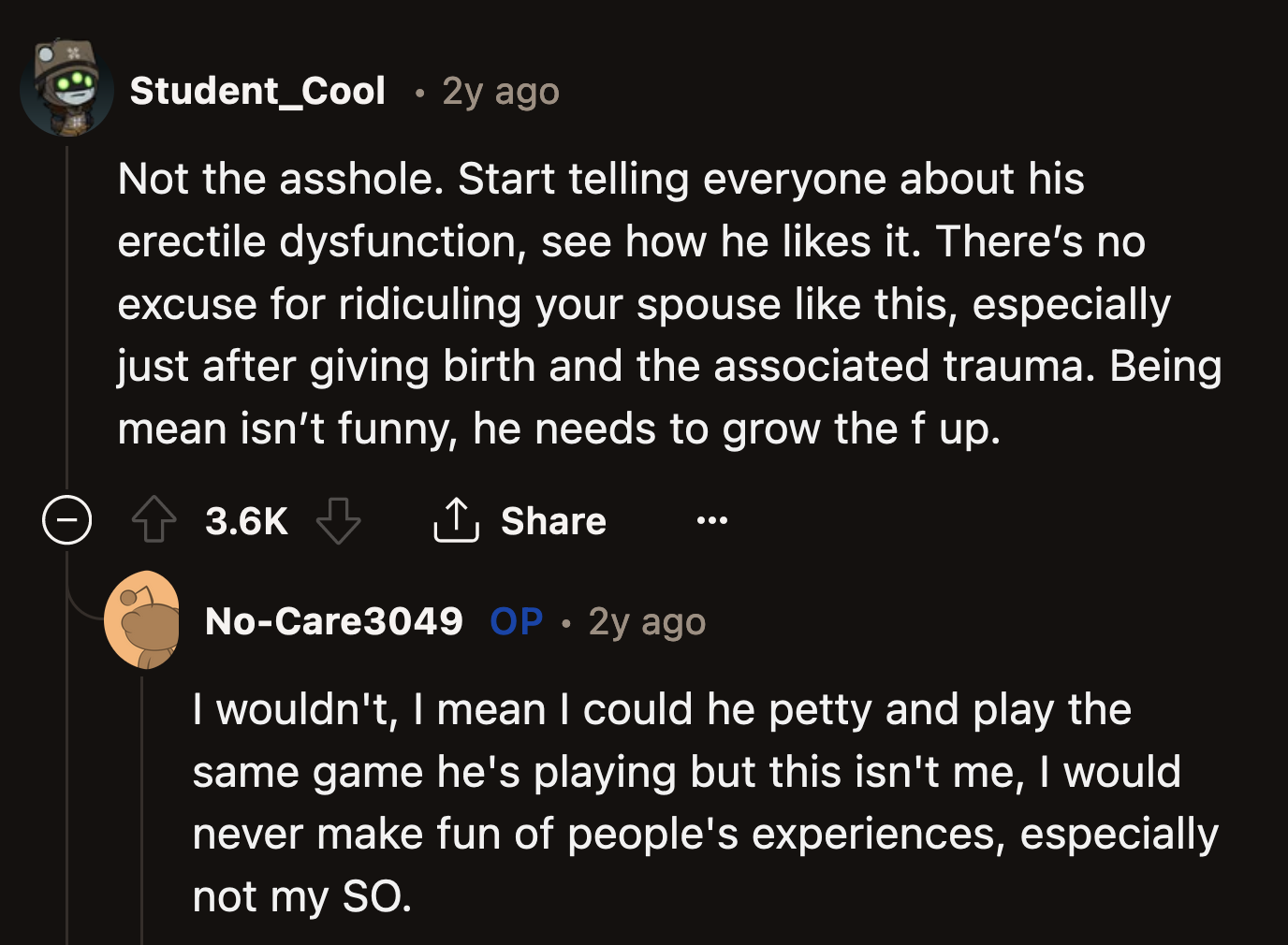Viewport: 1288px width, 945px height.
Task: Toggle thread collapse for the top comment
Action: 66,520
